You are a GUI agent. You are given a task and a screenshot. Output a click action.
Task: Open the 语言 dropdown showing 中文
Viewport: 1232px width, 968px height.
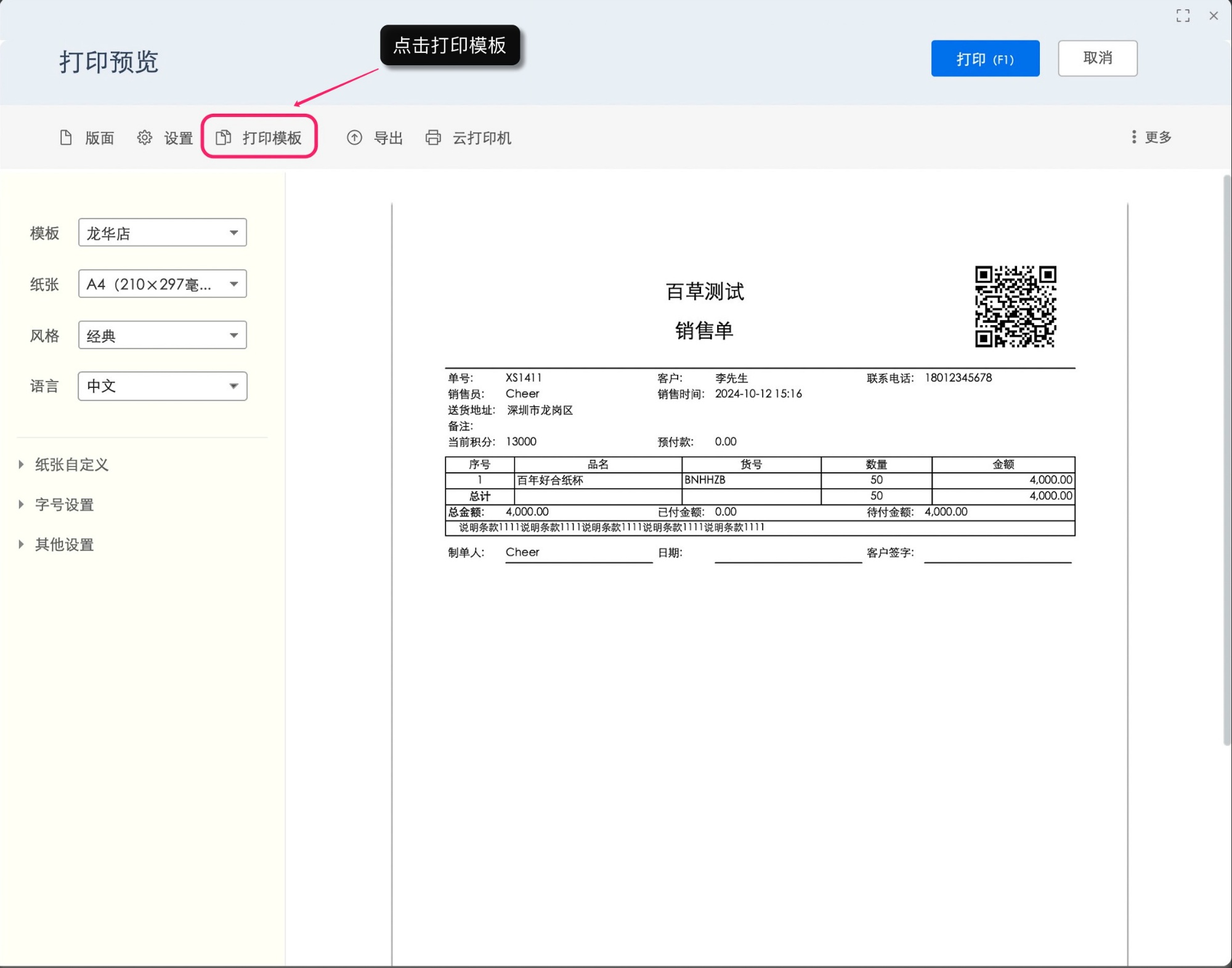(x=162, y=386)
